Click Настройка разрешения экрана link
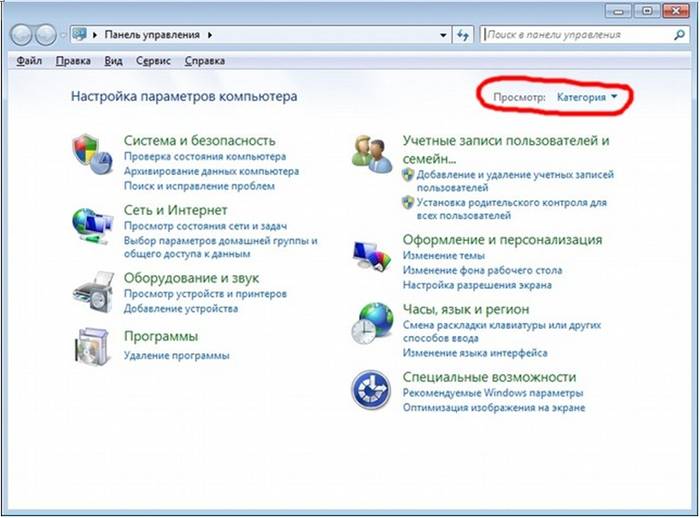Image resolution: width=700 pixels, height=518 pixels. (477, 285)
